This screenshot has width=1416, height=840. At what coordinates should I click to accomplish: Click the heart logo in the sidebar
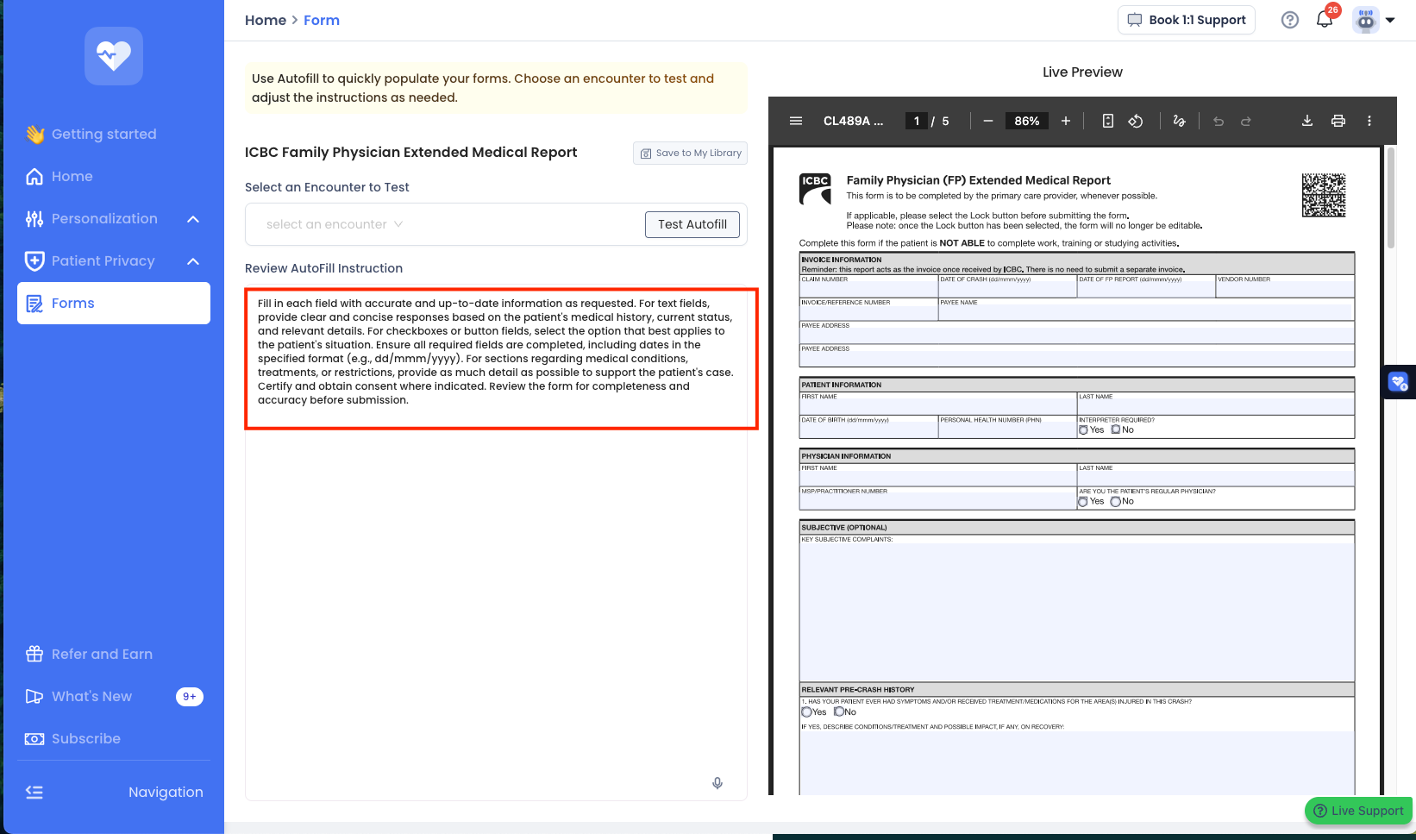point(114,56)
